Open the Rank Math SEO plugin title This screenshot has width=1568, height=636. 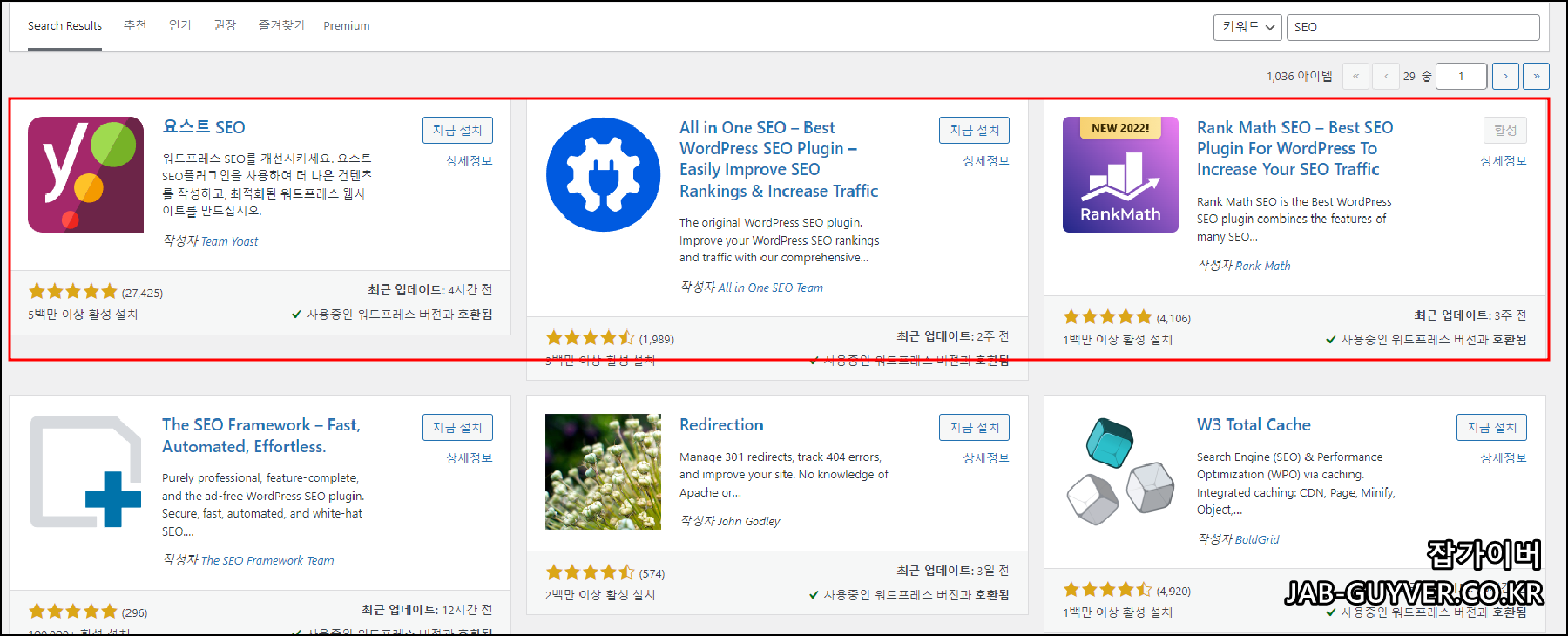coord(1294,149)
